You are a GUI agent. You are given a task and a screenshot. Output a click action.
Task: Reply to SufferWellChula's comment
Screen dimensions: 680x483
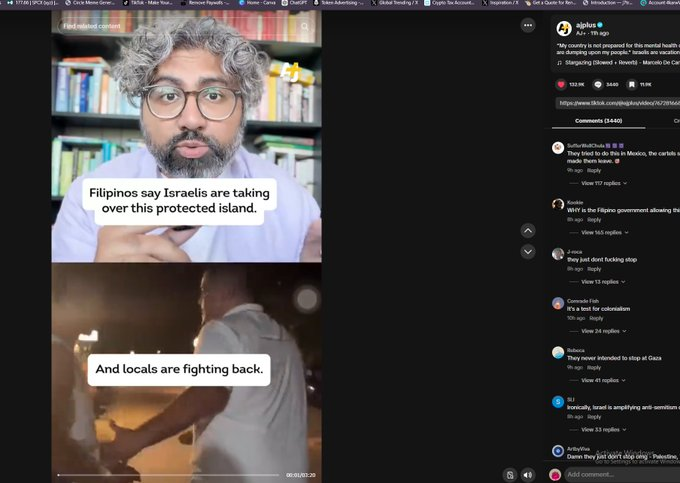[x=594, y=171]
